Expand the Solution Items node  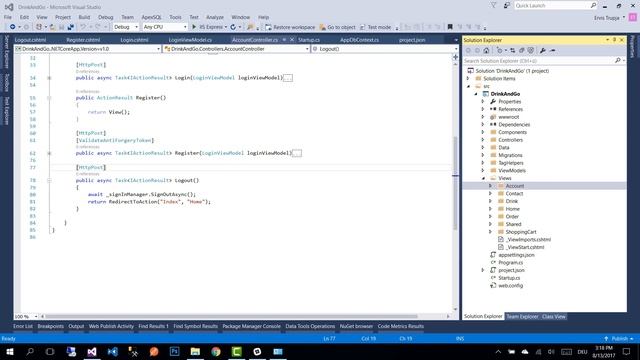(468, 78)
